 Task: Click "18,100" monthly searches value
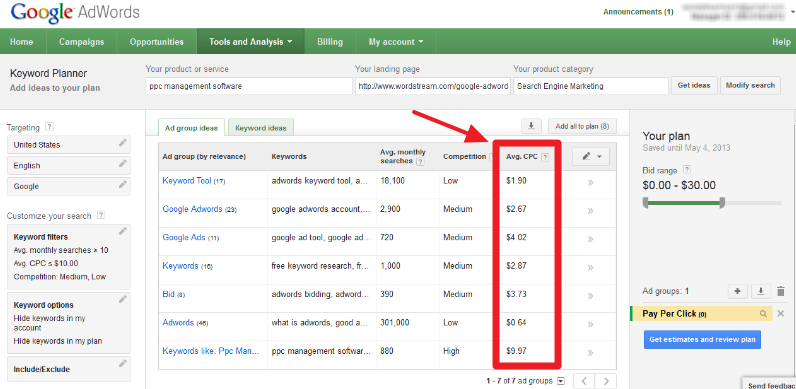(392, 180)
